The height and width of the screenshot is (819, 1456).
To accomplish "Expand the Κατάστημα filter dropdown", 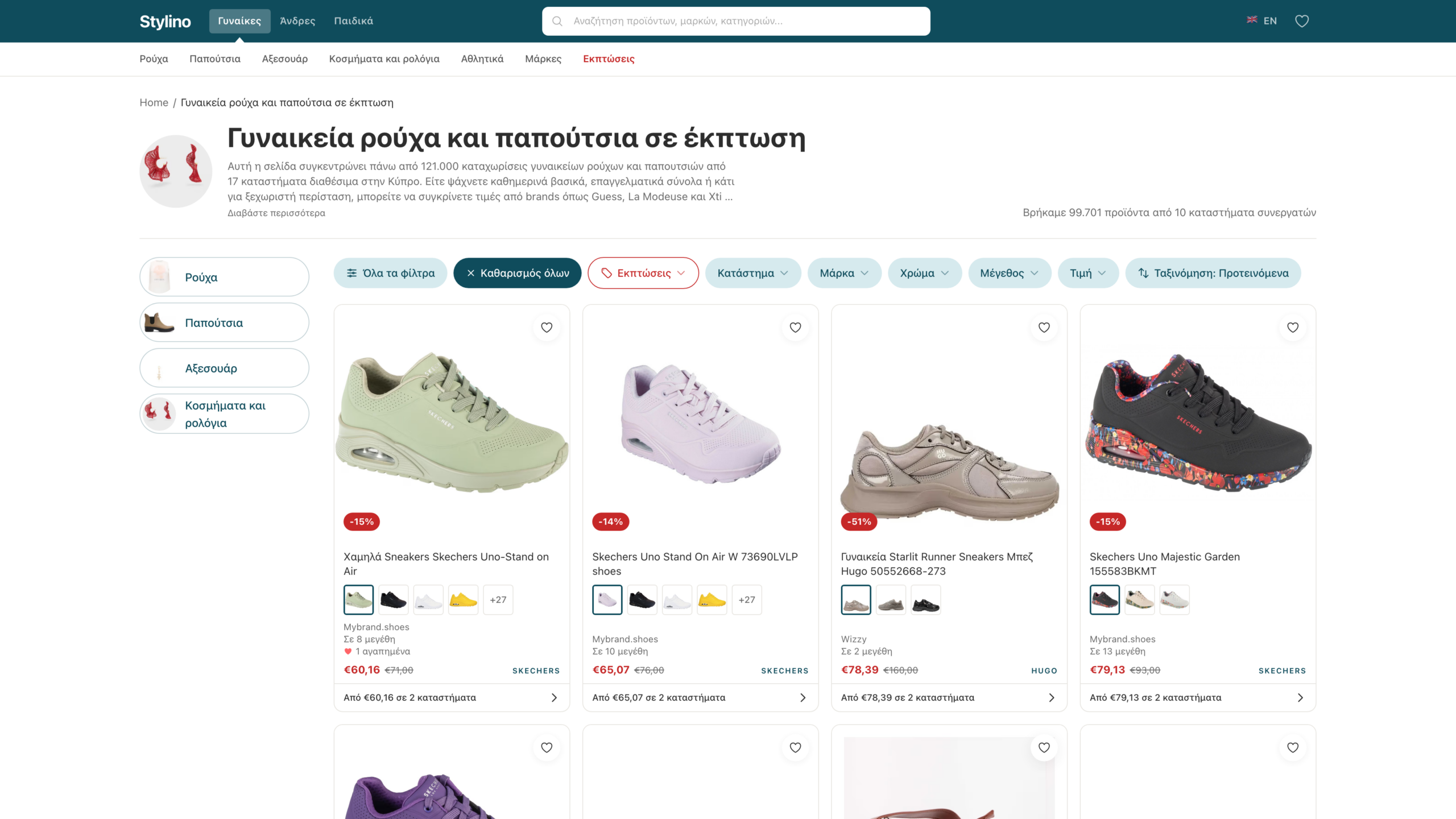I will (752, 273).
